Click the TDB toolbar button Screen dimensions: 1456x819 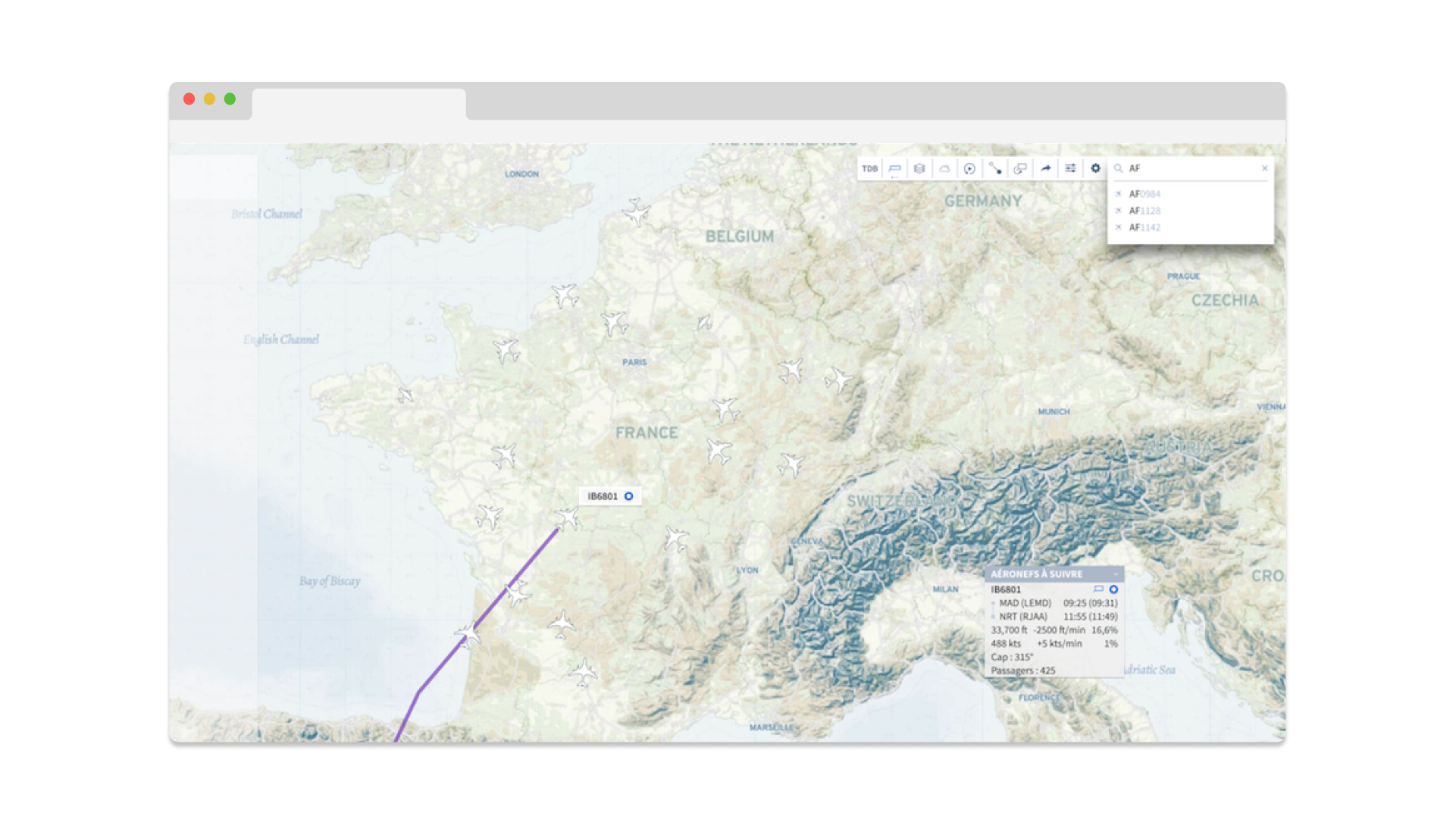point(869,169)
